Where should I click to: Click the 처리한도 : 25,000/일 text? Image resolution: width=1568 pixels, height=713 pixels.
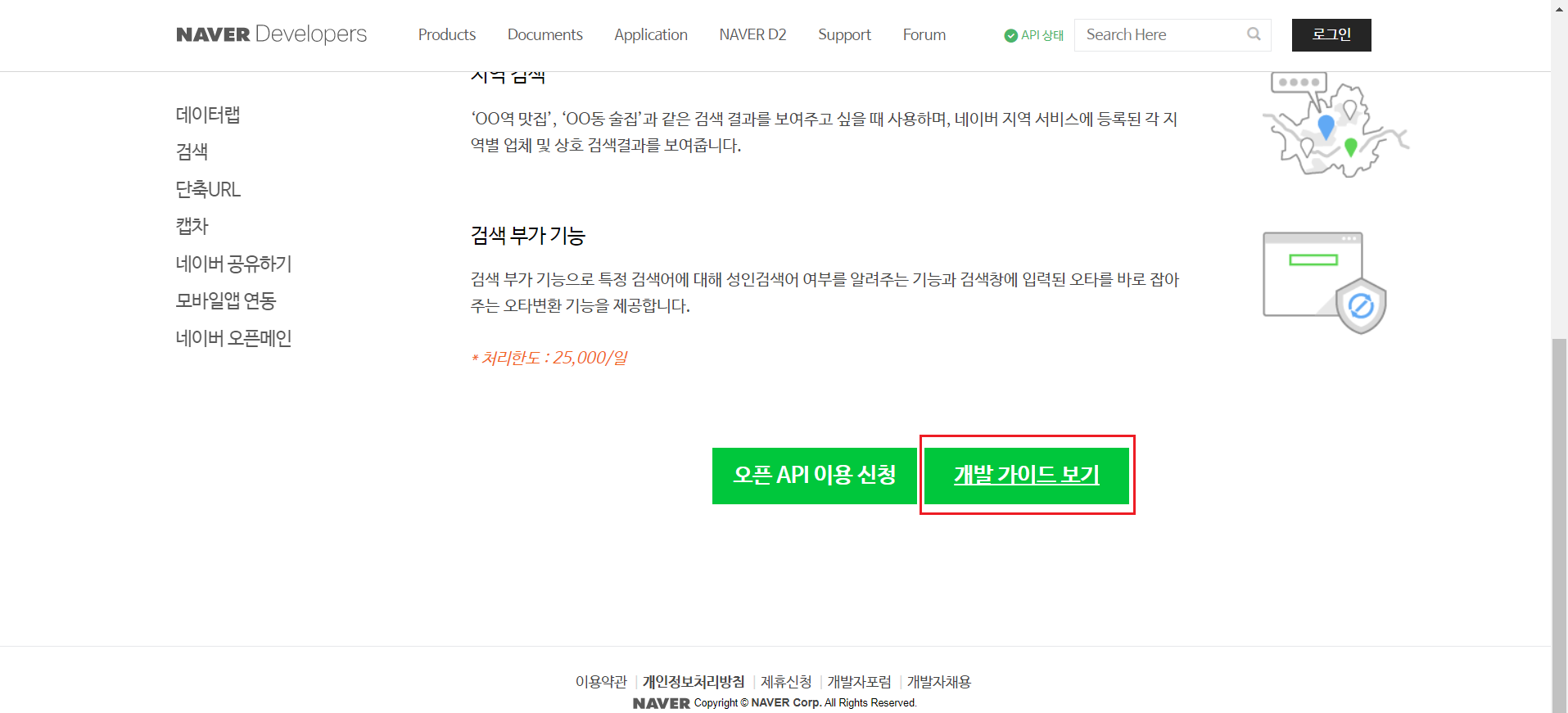[549, 358]
